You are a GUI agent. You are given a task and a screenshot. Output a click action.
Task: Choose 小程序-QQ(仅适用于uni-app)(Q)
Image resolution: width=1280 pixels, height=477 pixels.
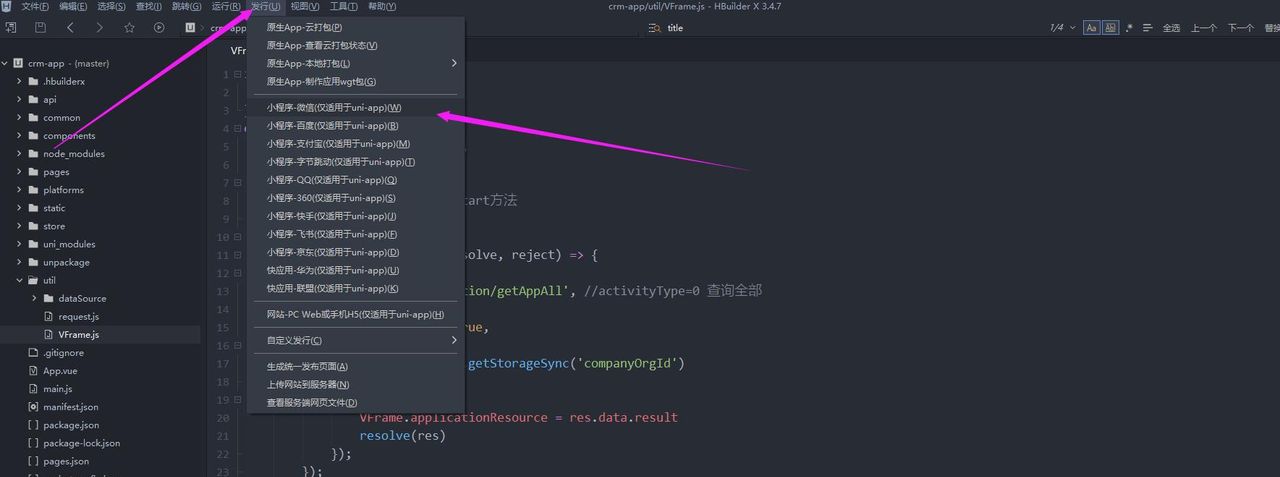pos(356,179)
